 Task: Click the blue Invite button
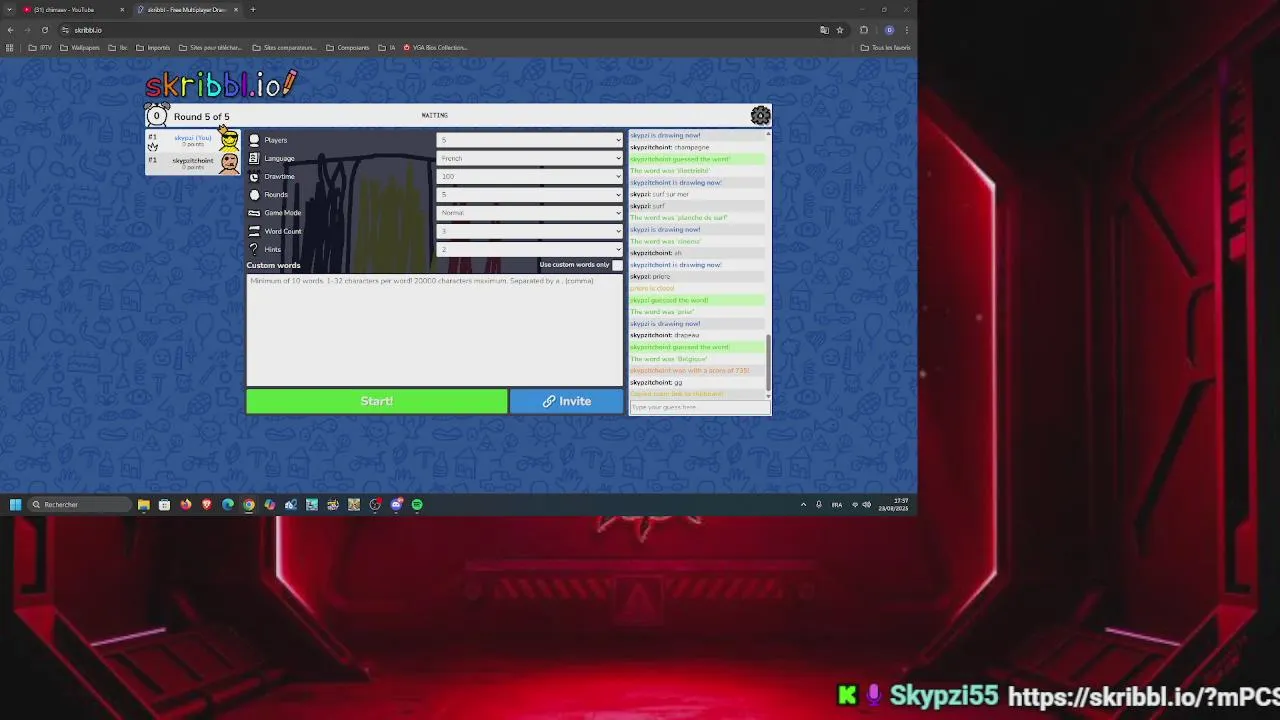point(567,401)
